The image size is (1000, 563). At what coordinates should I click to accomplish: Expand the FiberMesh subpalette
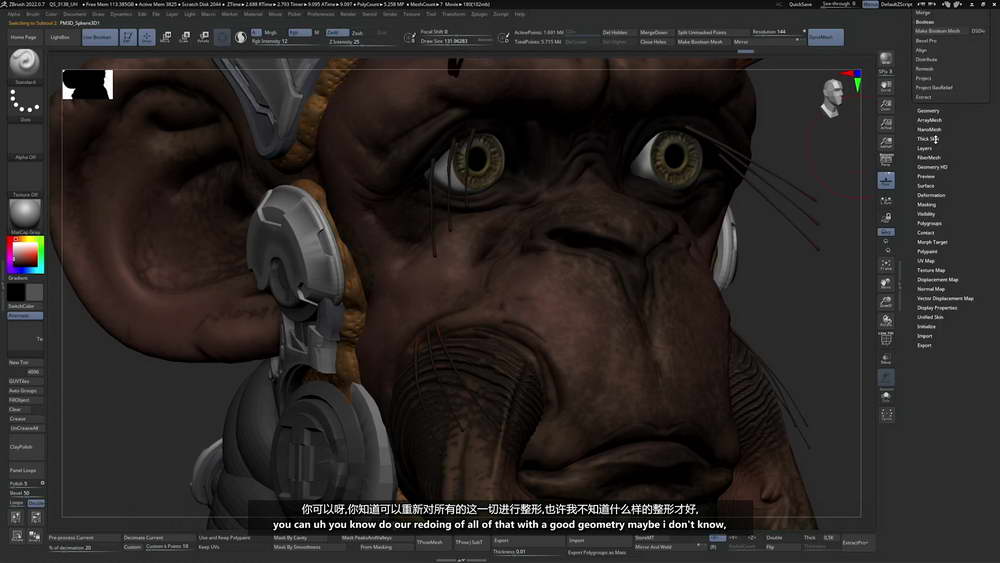pos(929,157)
